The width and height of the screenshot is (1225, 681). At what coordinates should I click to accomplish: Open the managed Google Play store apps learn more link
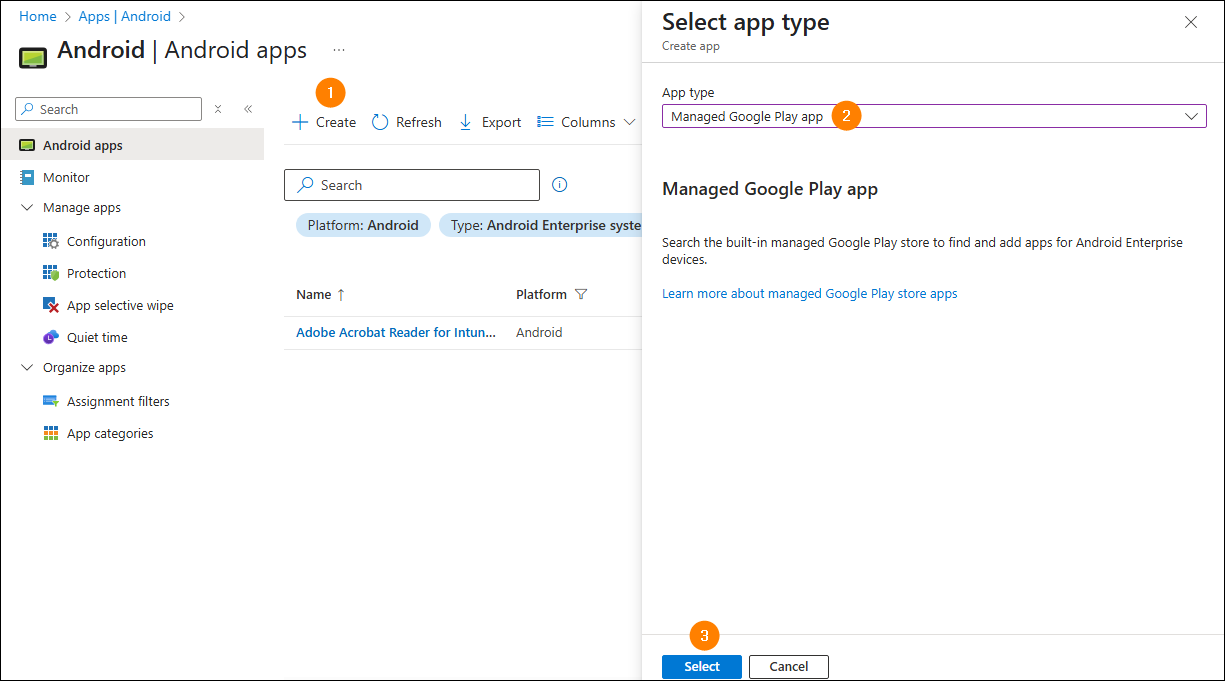coord(809,293)
